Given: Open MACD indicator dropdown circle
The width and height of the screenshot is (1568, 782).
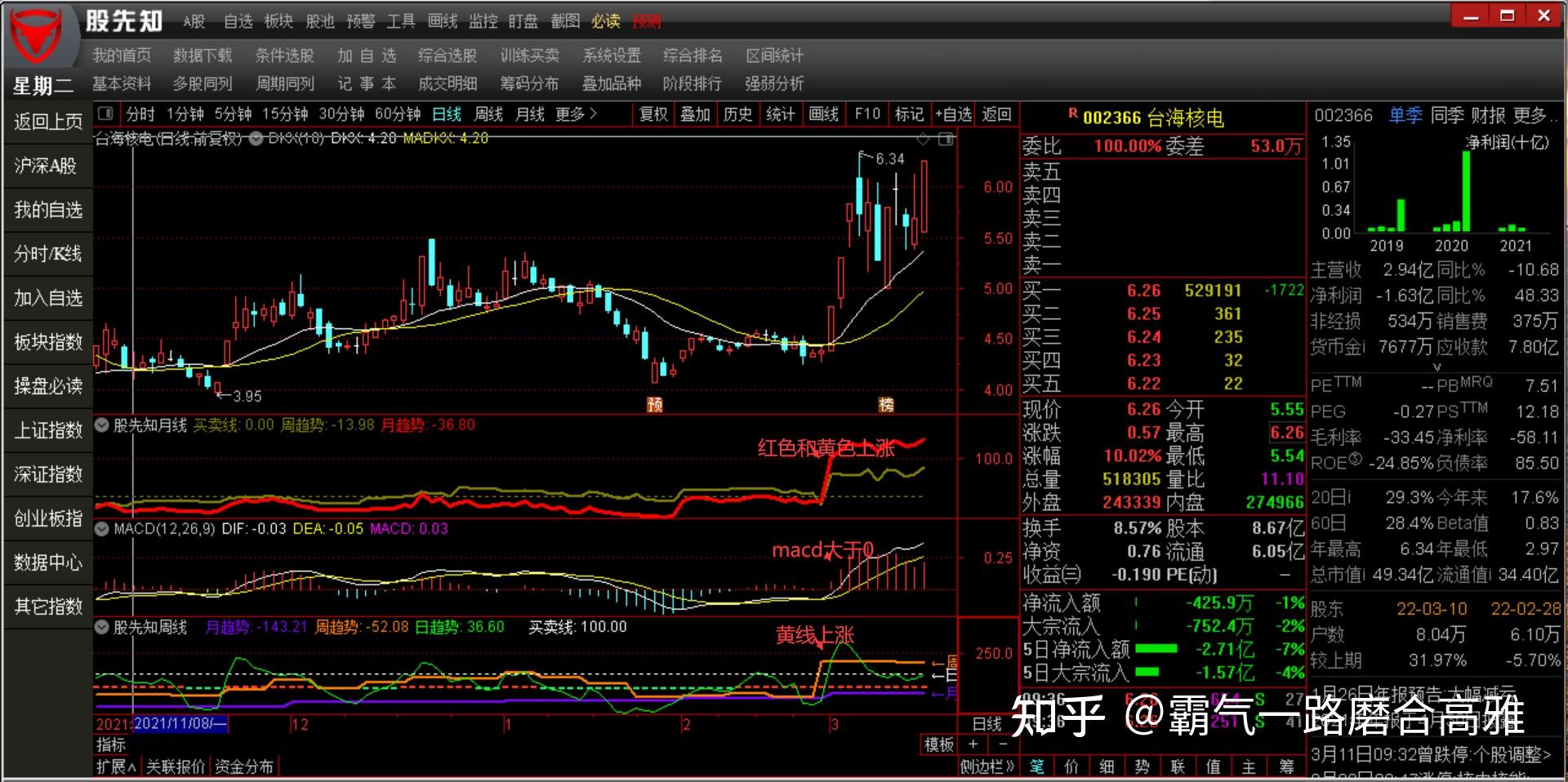Looking at the screenshot, I should 103,529.
